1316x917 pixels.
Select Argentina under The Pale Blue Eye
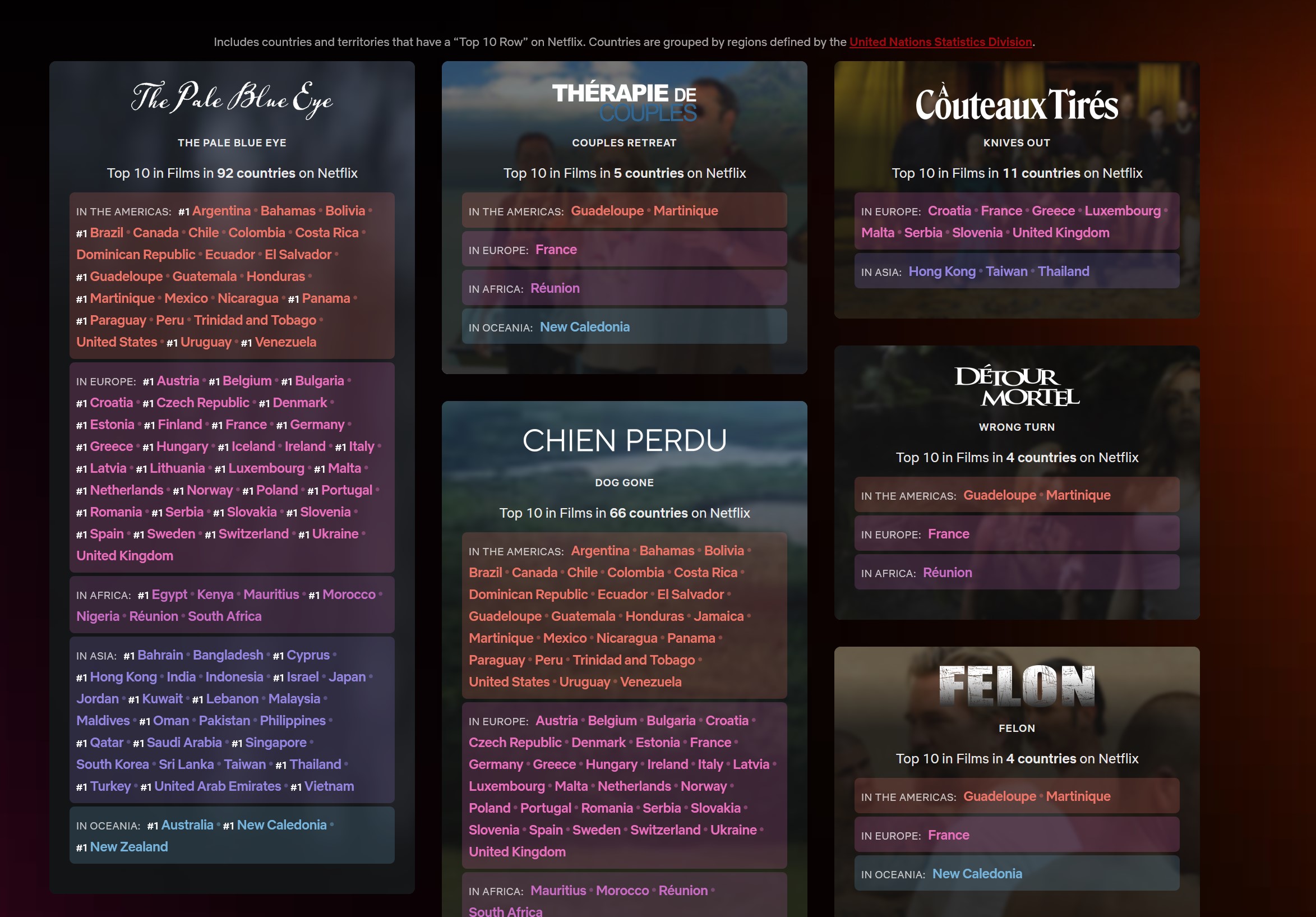click(x=221, y=210)
